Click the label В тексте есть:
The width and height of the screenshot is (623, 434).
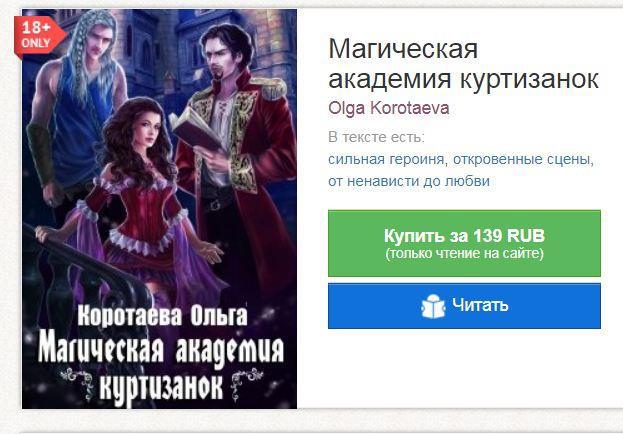(x=377, y=137)
